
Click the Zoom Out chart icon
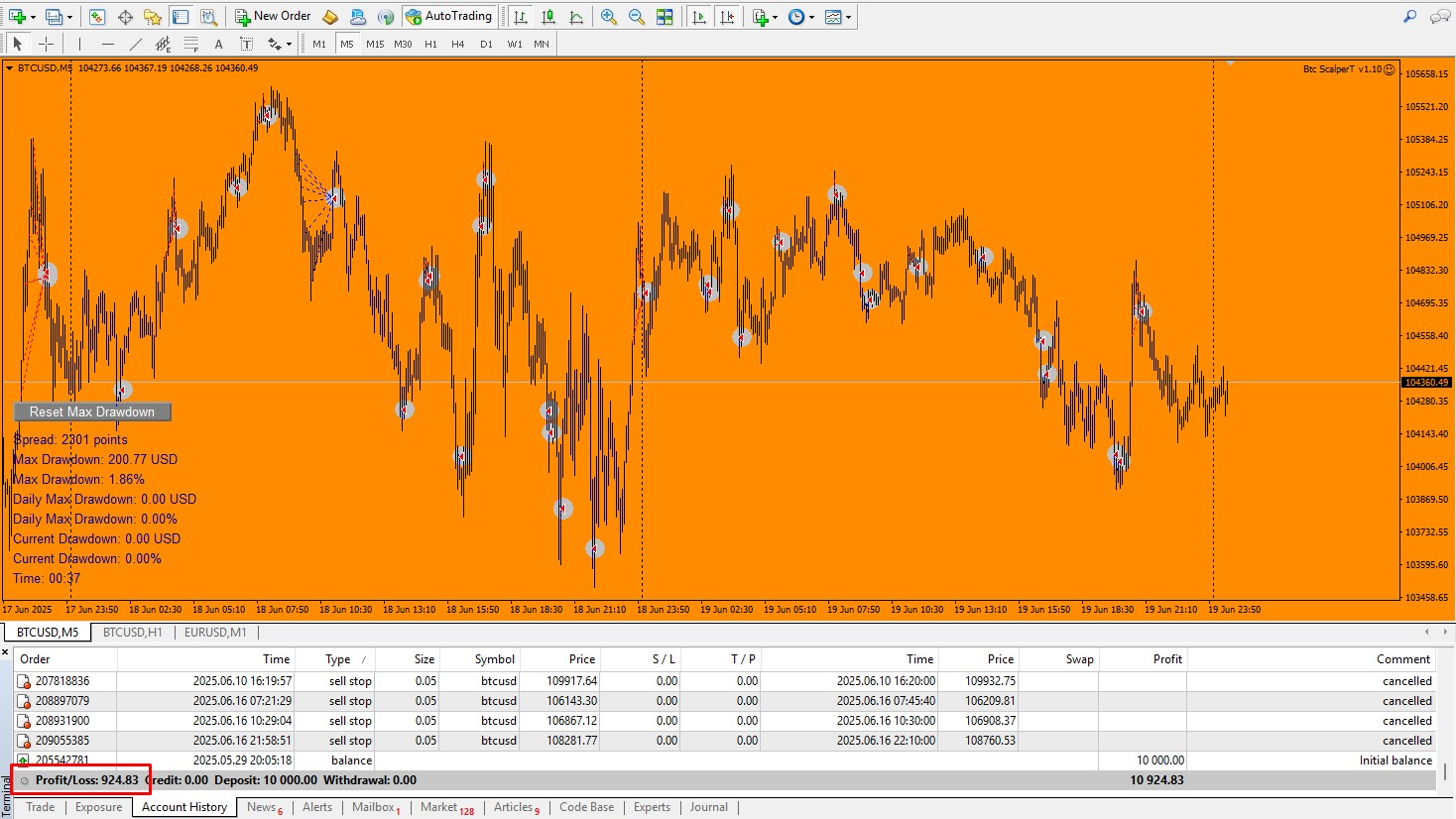tap(637, 17)
